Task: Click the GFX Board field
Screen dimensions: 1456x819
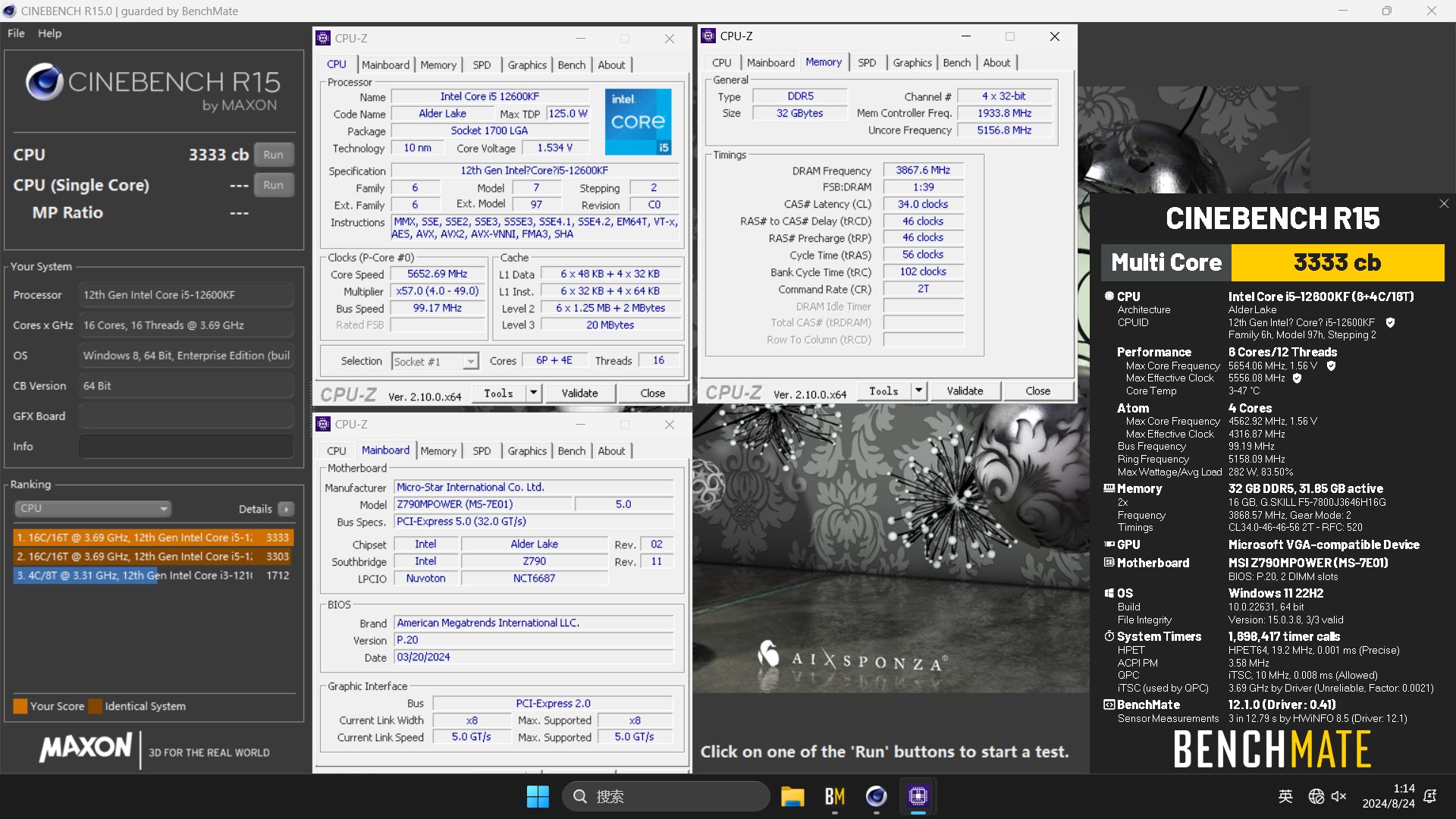Action: 186,416
